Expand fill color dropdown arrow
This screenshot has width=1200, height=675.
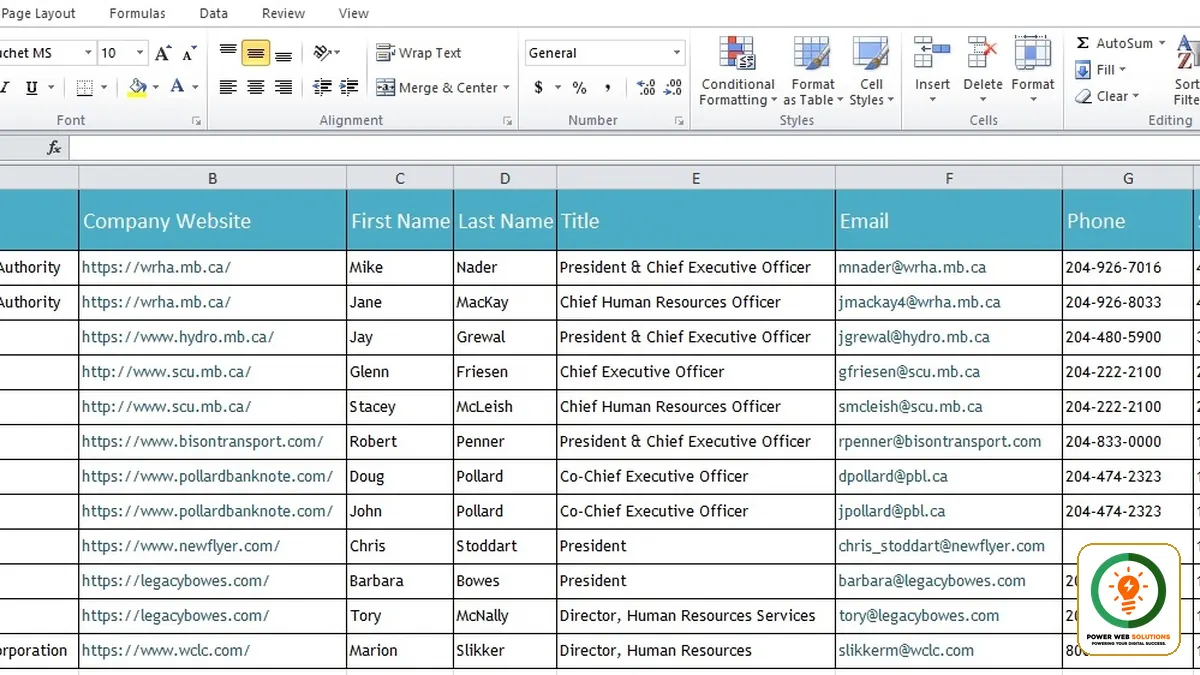tap(156, 88)
